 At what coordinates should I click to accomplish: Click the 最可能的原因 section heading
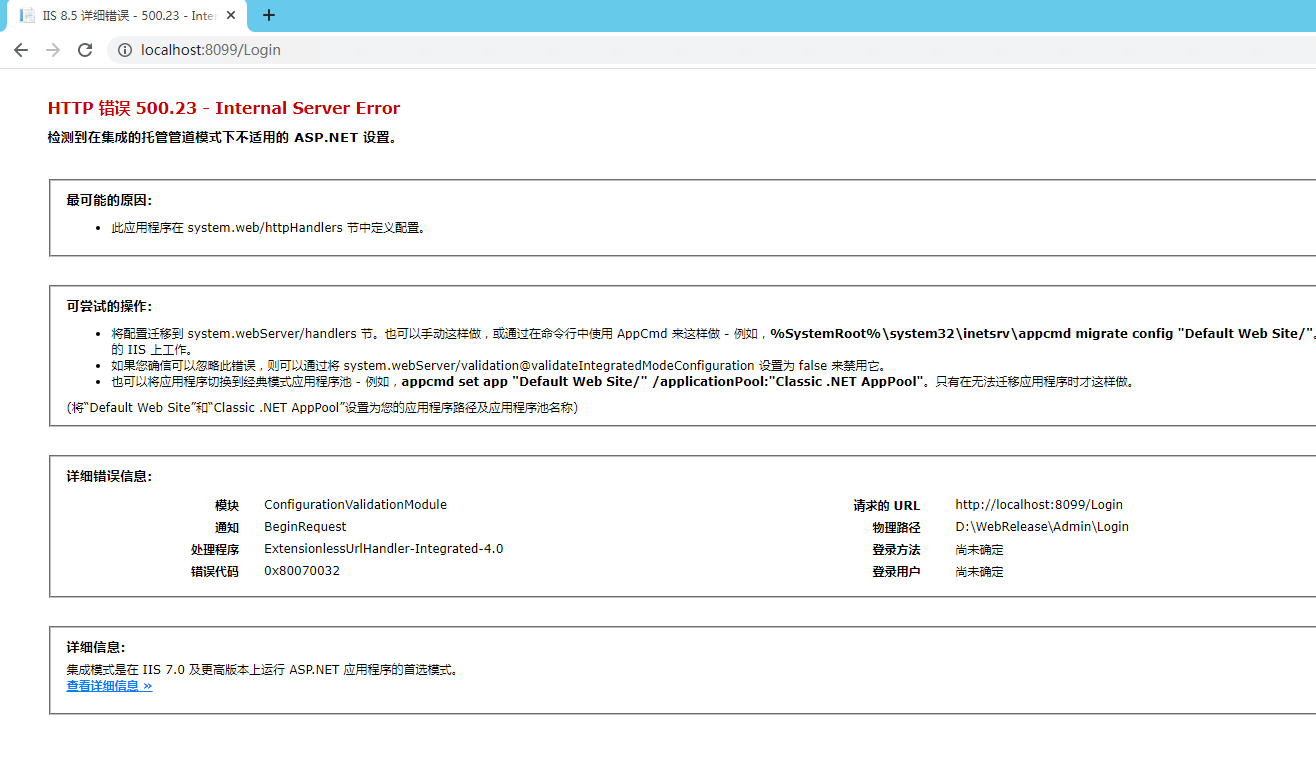(x=109, y=201)
